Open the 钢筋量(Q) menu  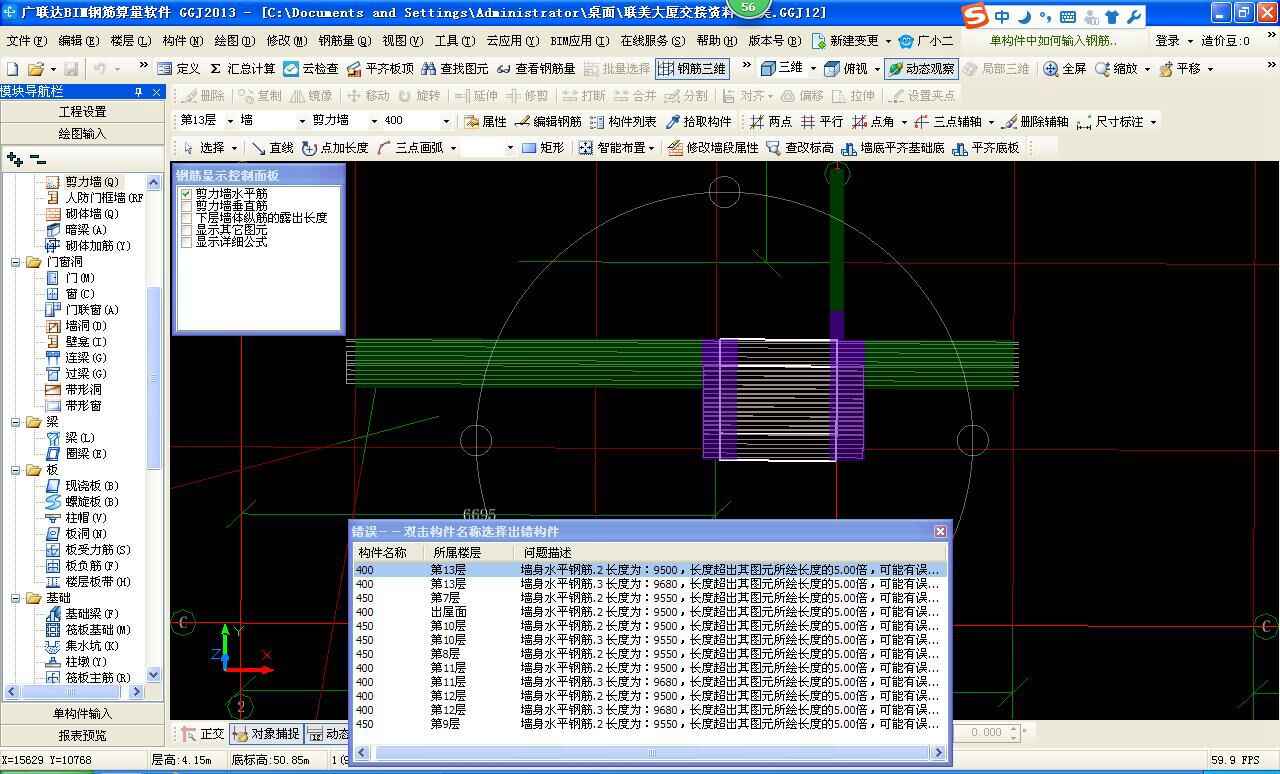(344, 41)
